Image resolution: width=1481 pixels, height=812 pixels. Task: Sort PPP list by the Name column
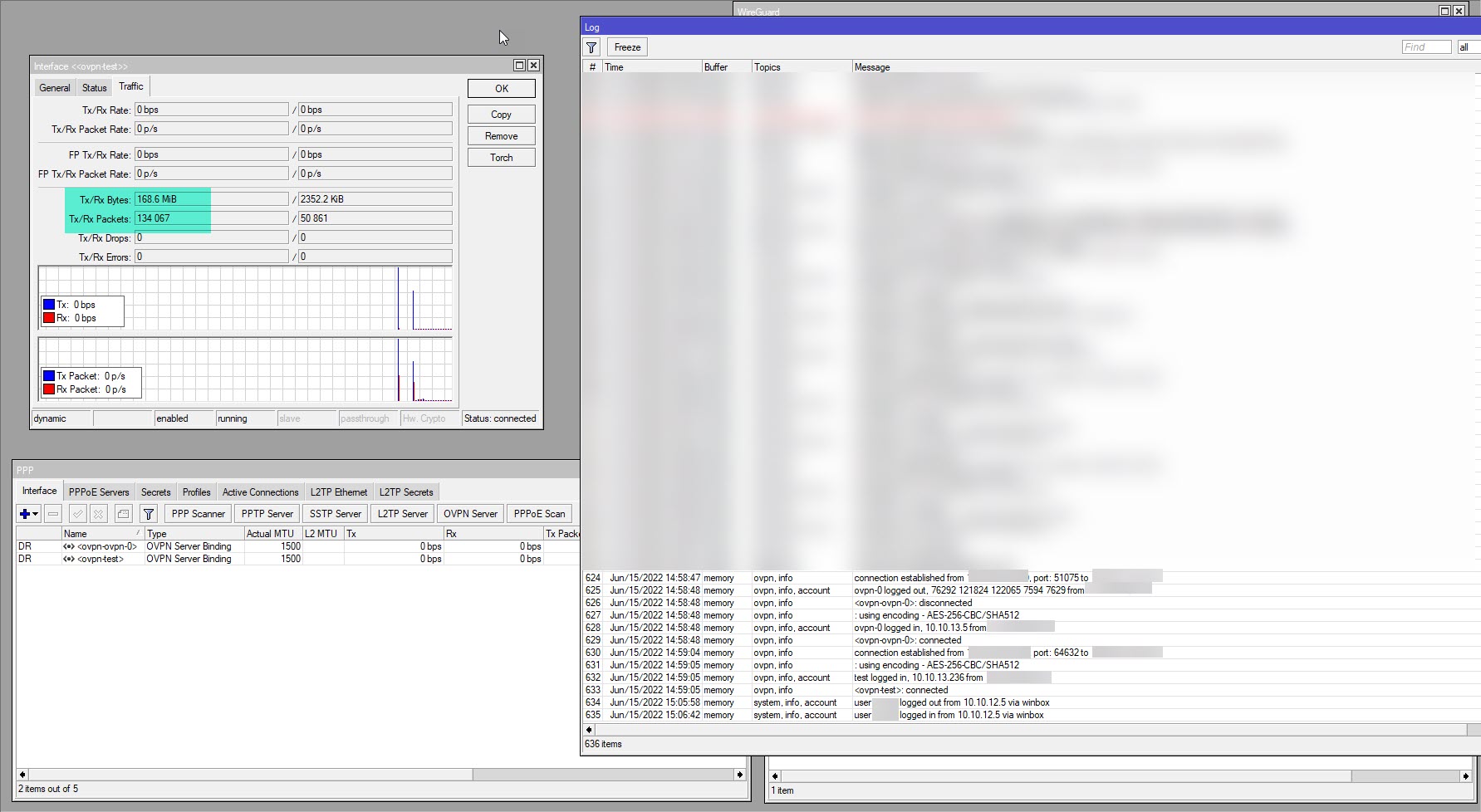pos(102,534)
